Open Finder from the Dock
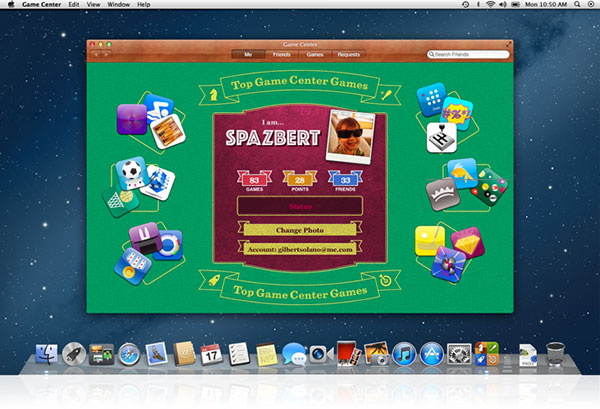The width and height of the screenshot is (600, 409). (46, 354)
